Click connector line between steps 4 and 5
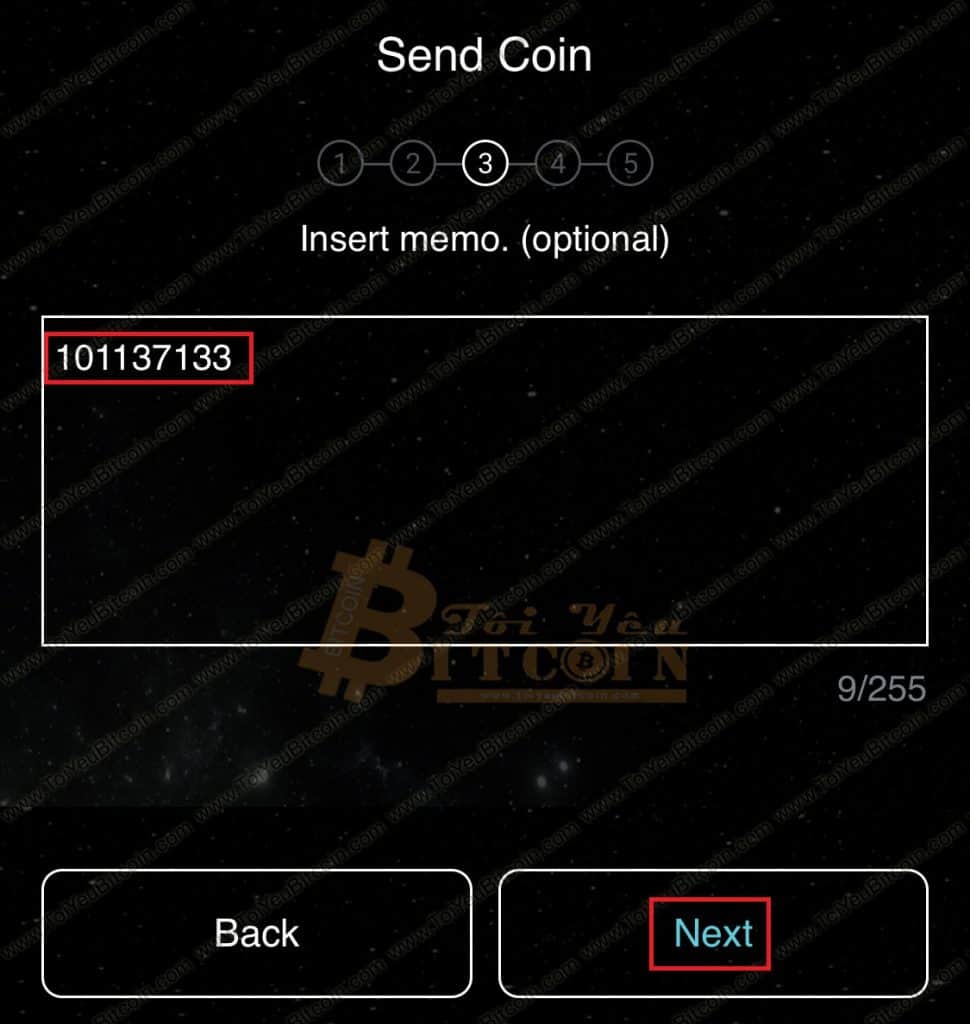This screenshot has height=1024, width=970. [x=594, y=163]
